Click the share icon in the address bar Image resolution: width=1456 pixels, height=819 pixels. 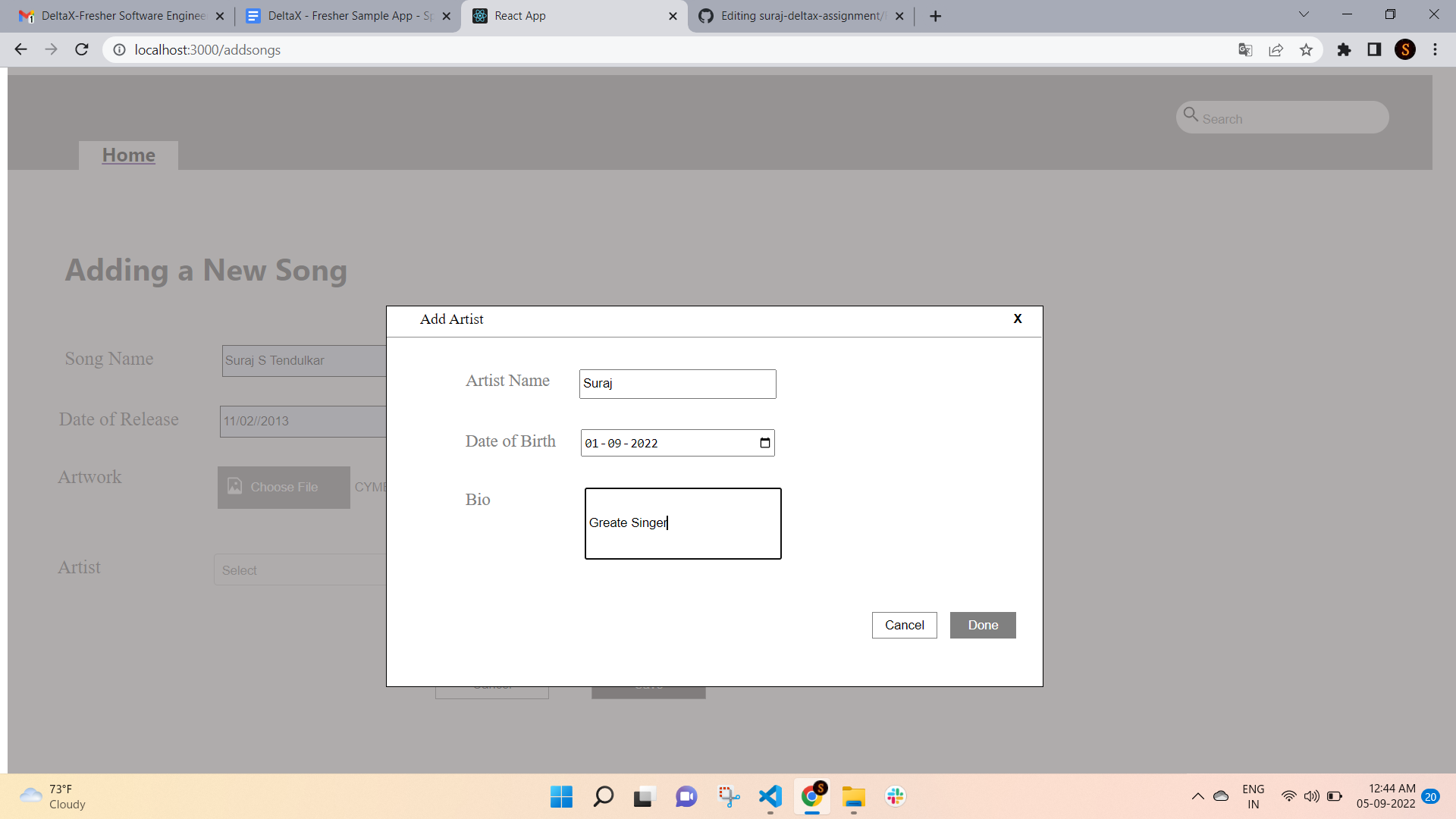1276,49
